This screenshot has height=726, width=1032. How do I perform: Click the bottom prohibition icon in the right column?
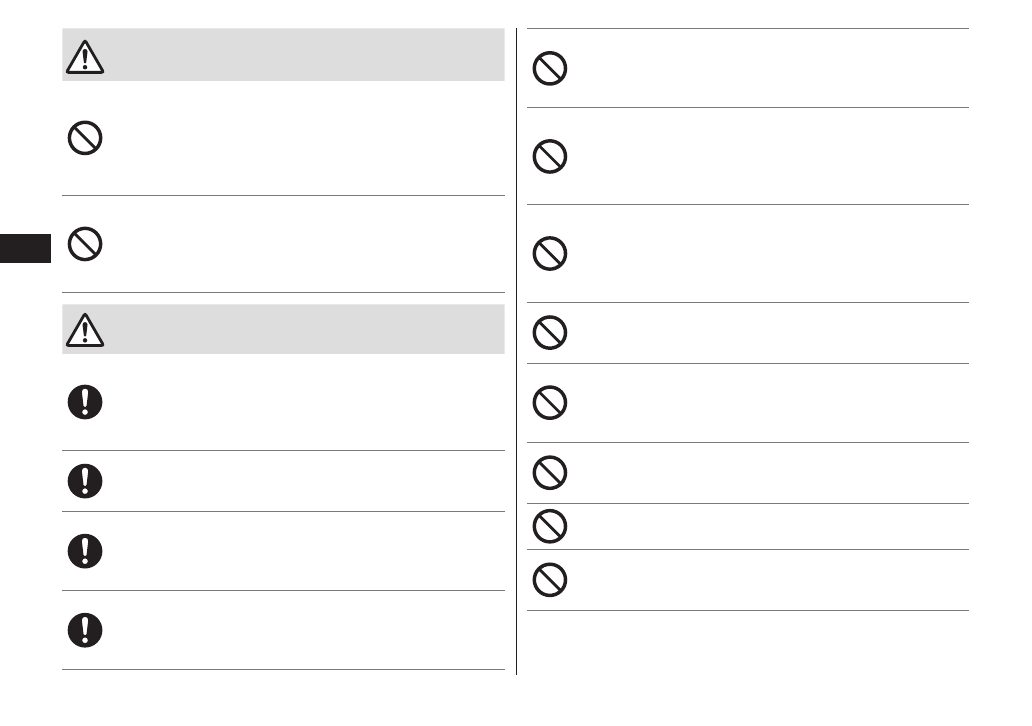tap(550, 580)
